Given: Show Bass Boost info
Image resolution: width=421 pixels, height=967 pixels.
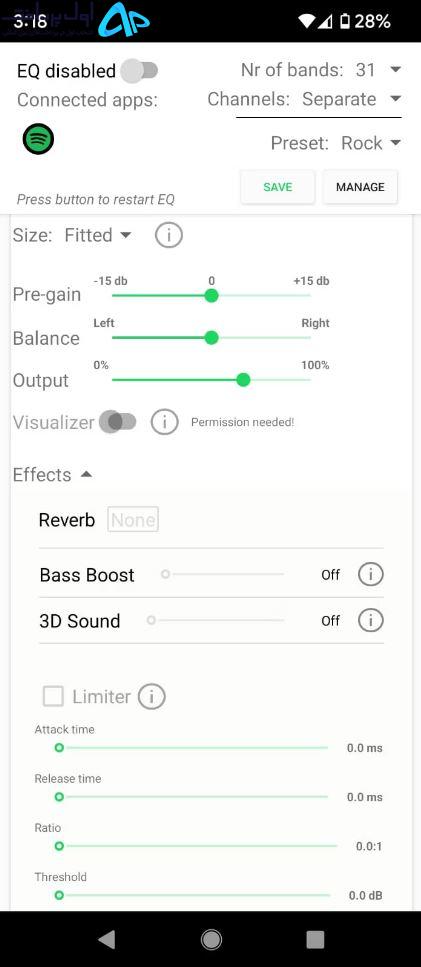Looking at the screenshot, I should [x=370, y=575].
